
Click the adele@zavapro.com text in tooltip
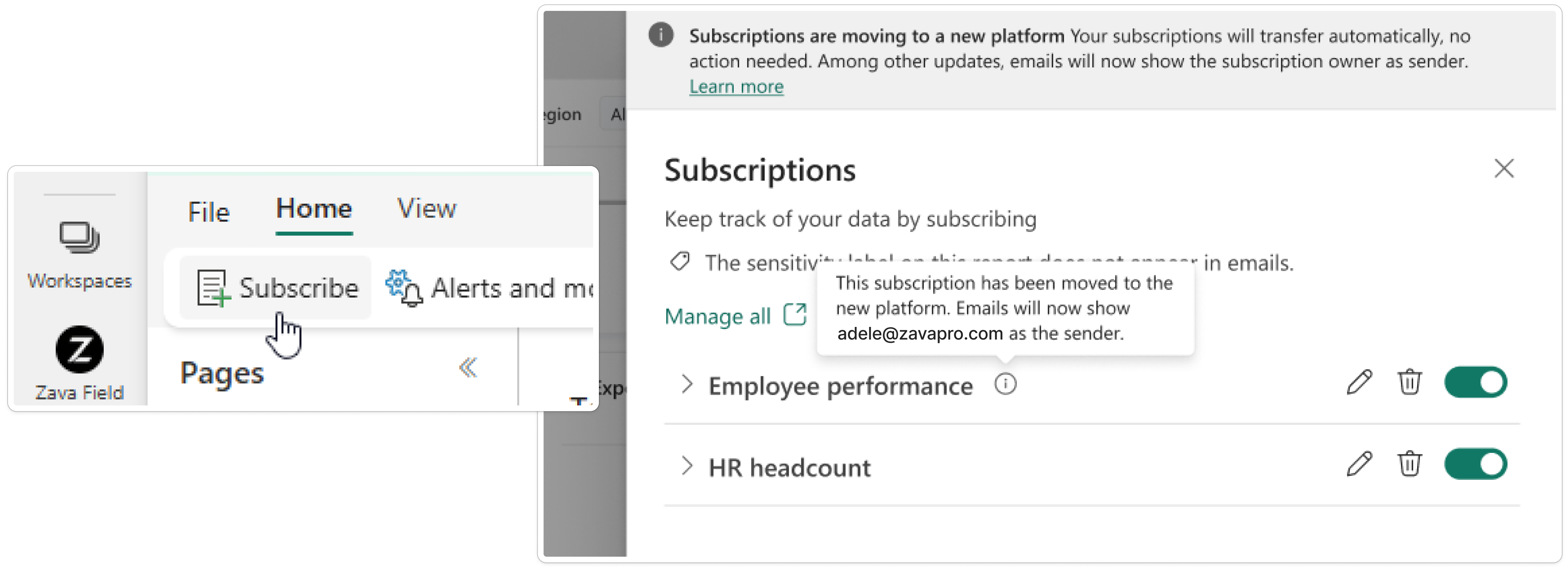pyautogui.click(x=920, y=333)
